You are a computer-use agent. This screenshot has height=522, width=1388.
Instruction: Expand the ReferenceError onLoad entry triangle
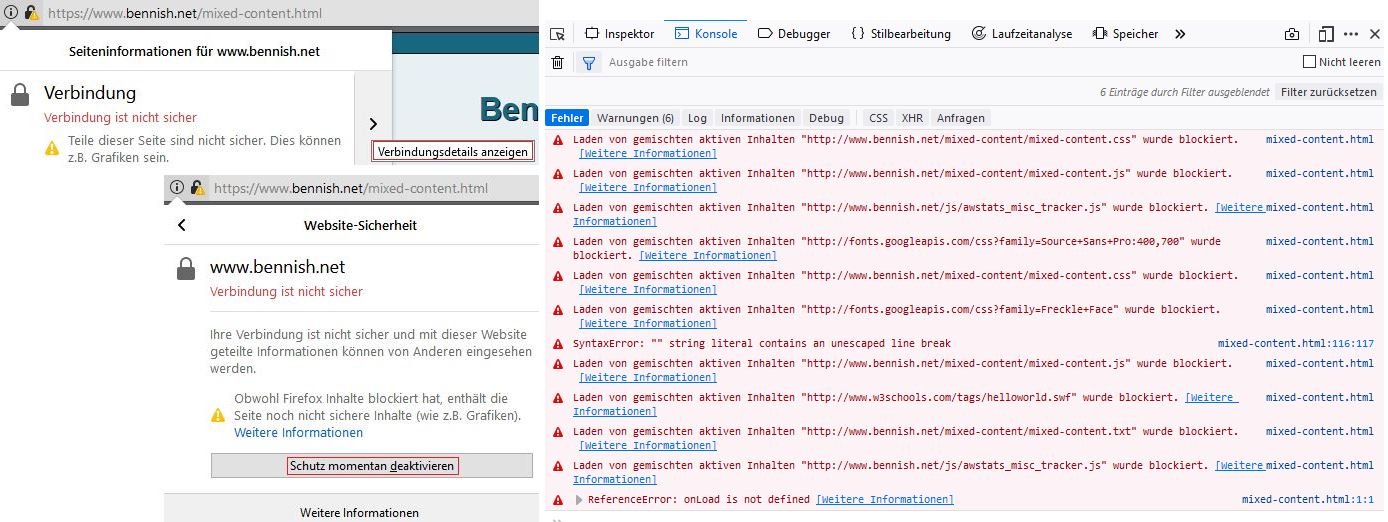[x=579, y=500]
